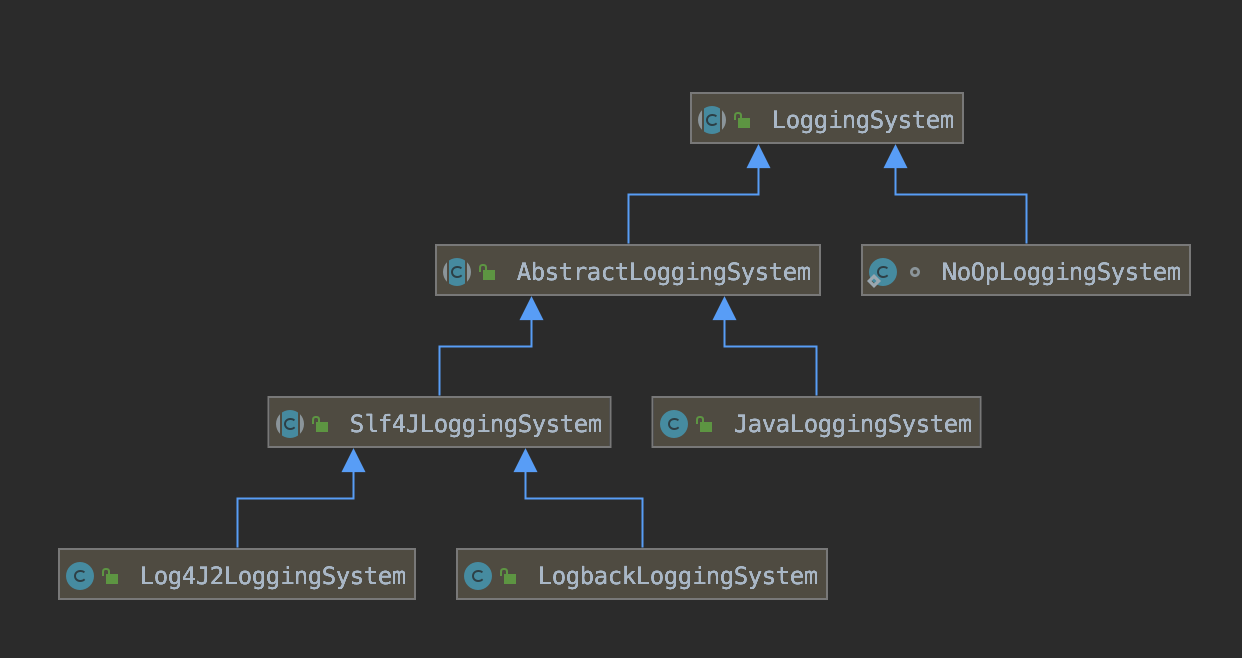Click the class icon of Log4J2LoggingSystem

point(80,576)
